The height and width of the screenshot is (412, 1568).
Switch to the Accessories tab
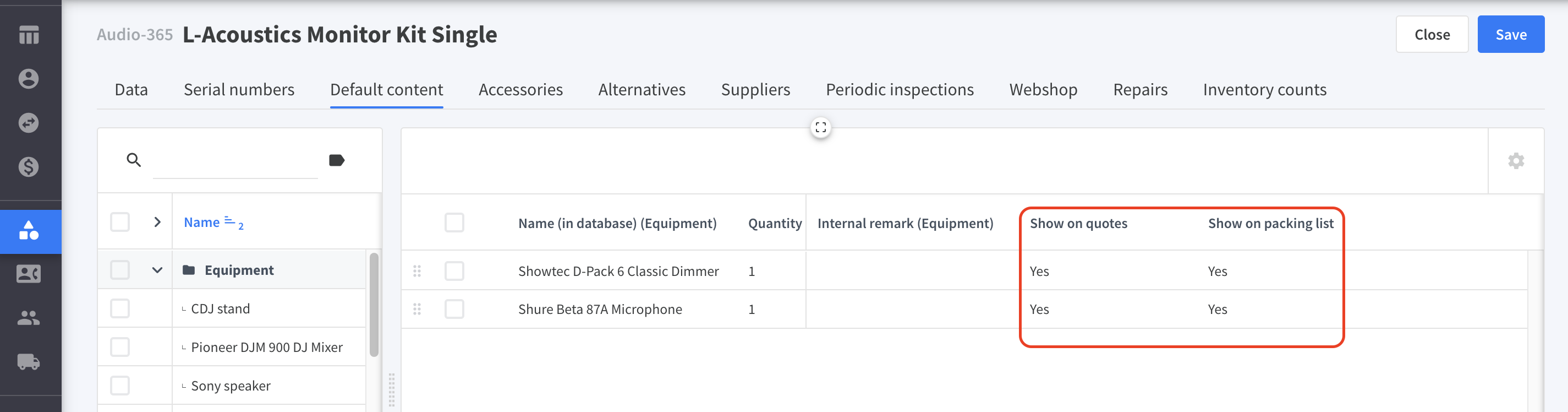(520, 90)
